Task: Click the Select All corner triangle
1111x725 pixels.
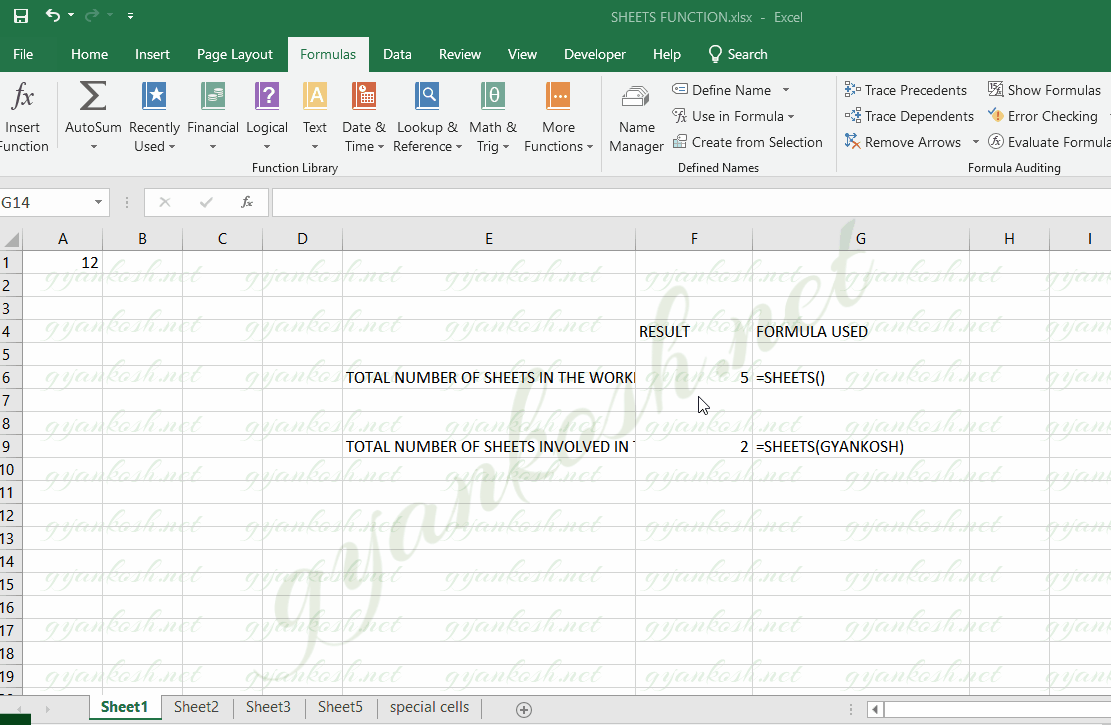Action: coord(11,239)
